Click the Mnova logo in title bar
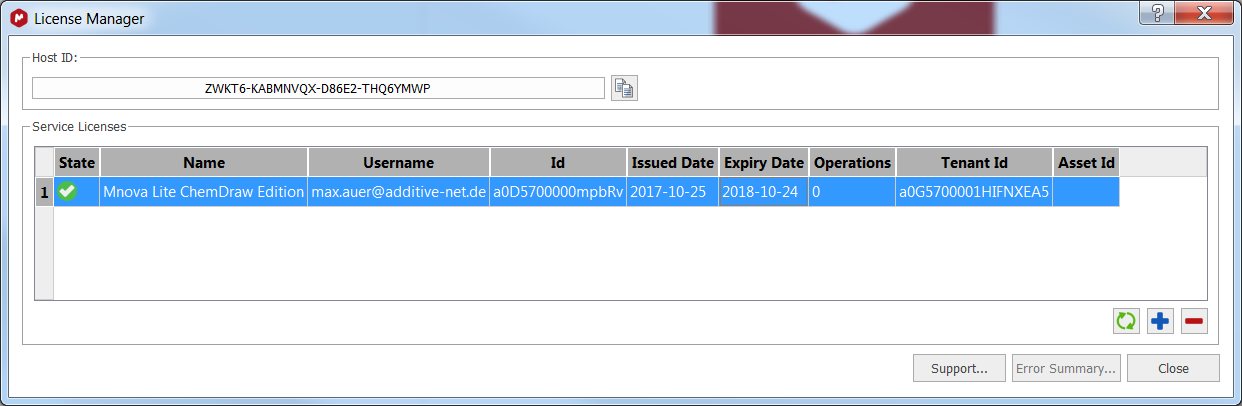This screenshot has width=1242, height=406. pos(17,17)
